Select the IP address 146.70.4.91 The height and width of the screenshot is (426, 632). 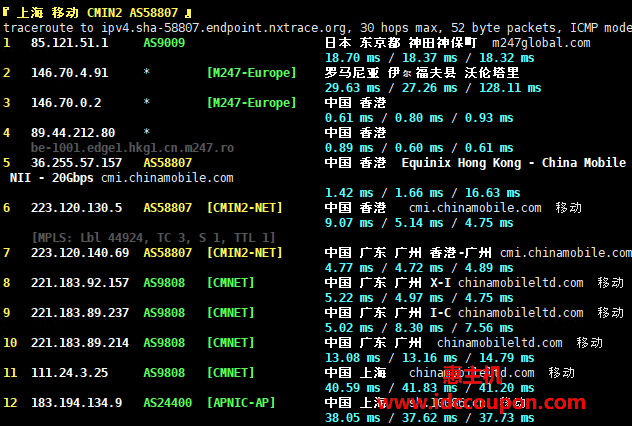coord(70,73)
